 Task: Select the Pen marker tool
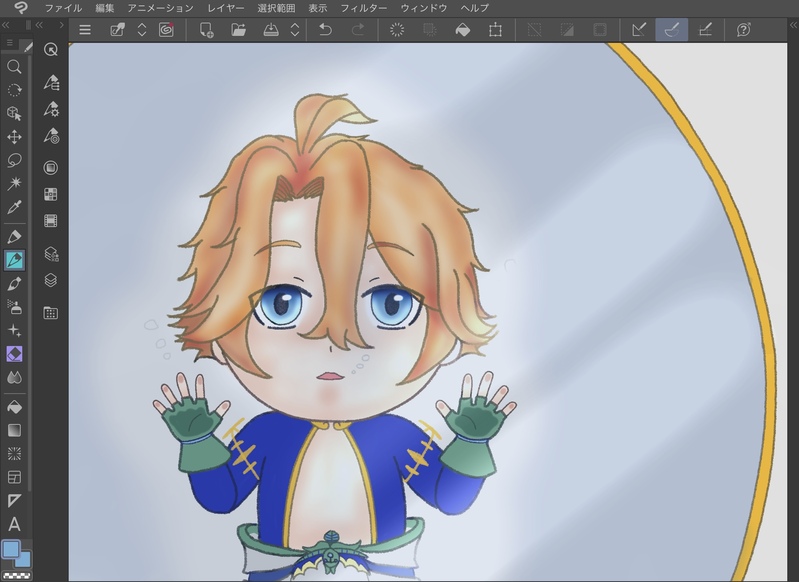coord(14,236)
